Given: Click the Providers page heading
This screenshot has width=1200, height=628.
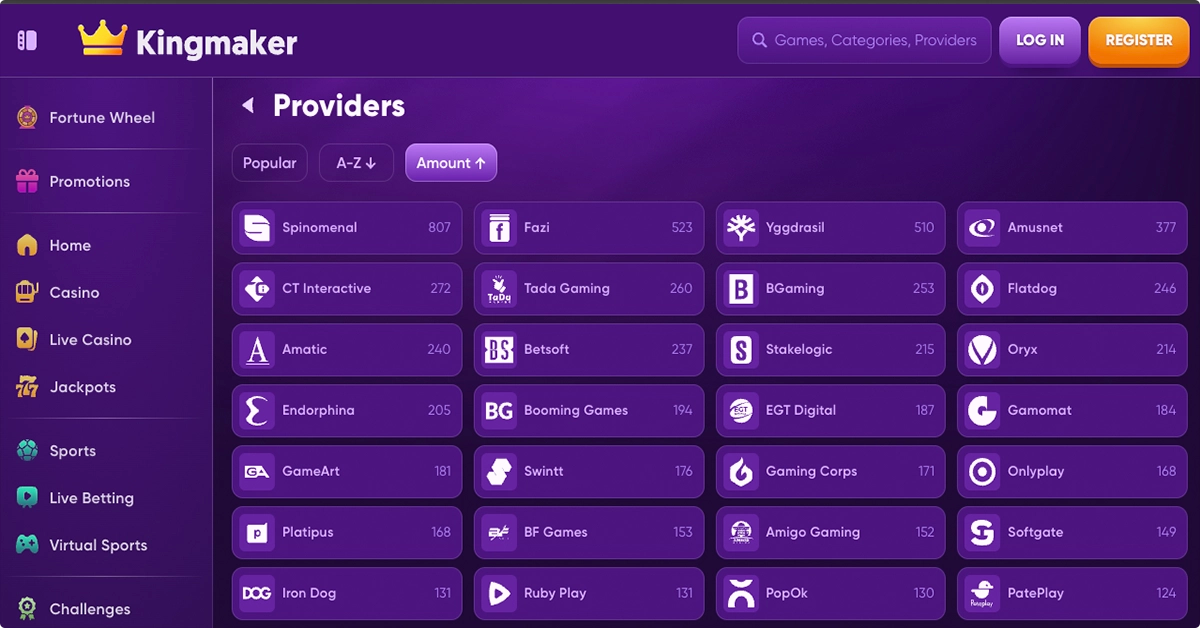Looking at the screenshot, I should 339,105.
